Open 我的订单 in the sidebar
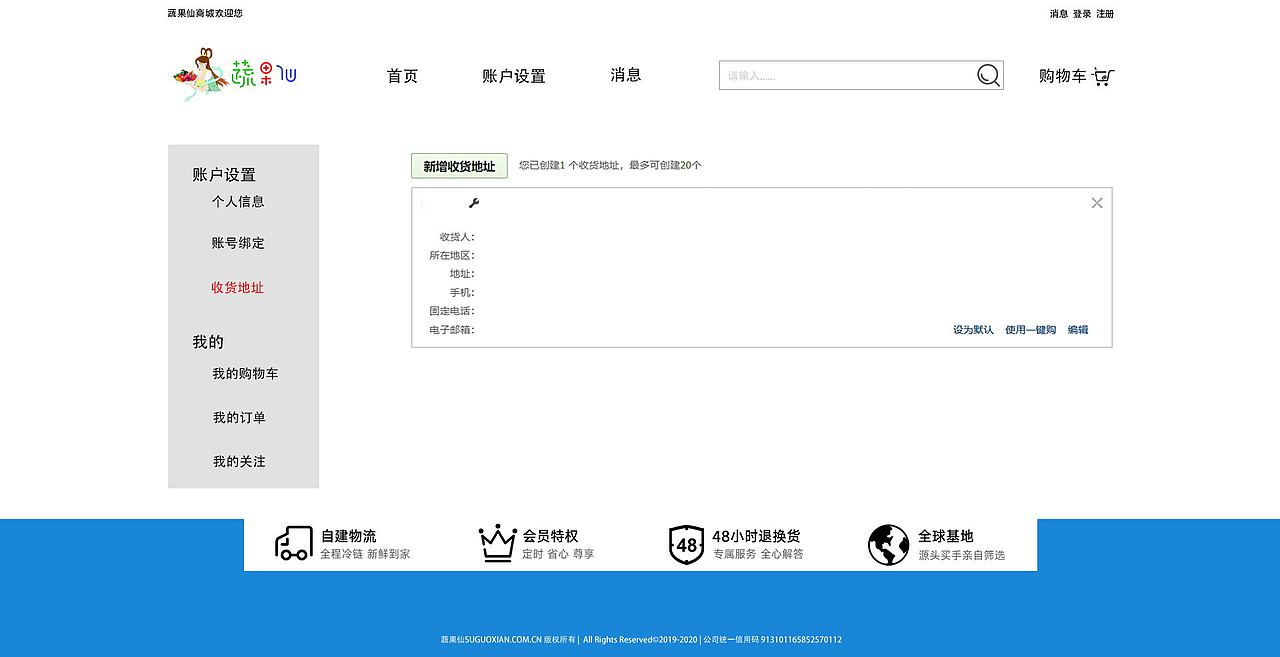 [238, 417]
